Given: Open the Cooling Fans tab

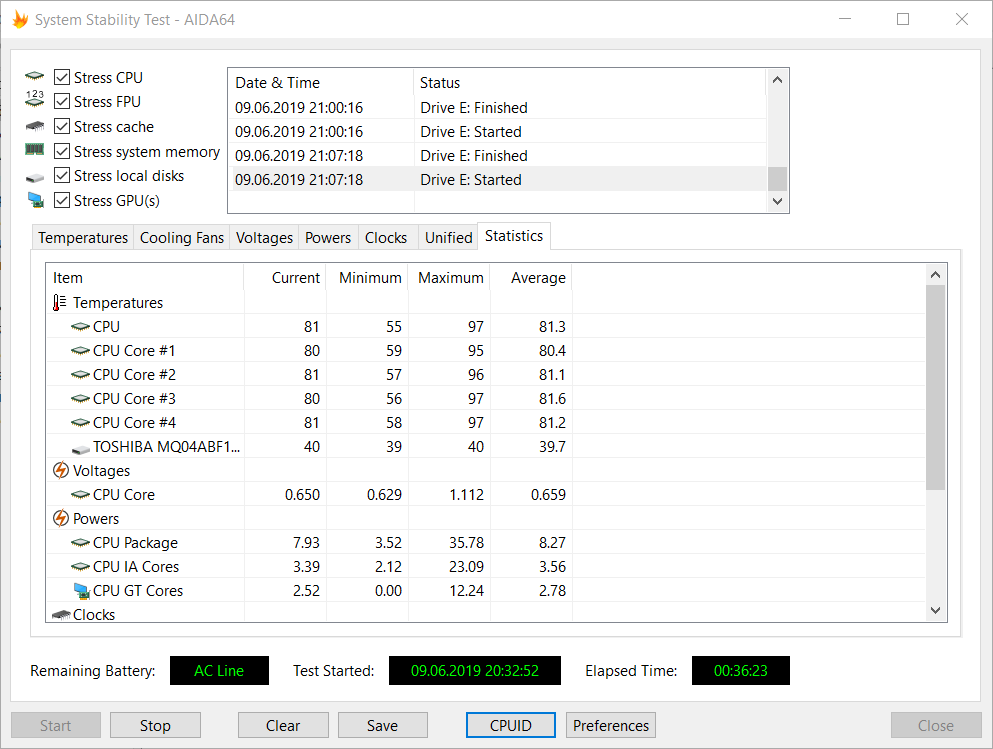Looking at the screenshot, I should point(182,237).
